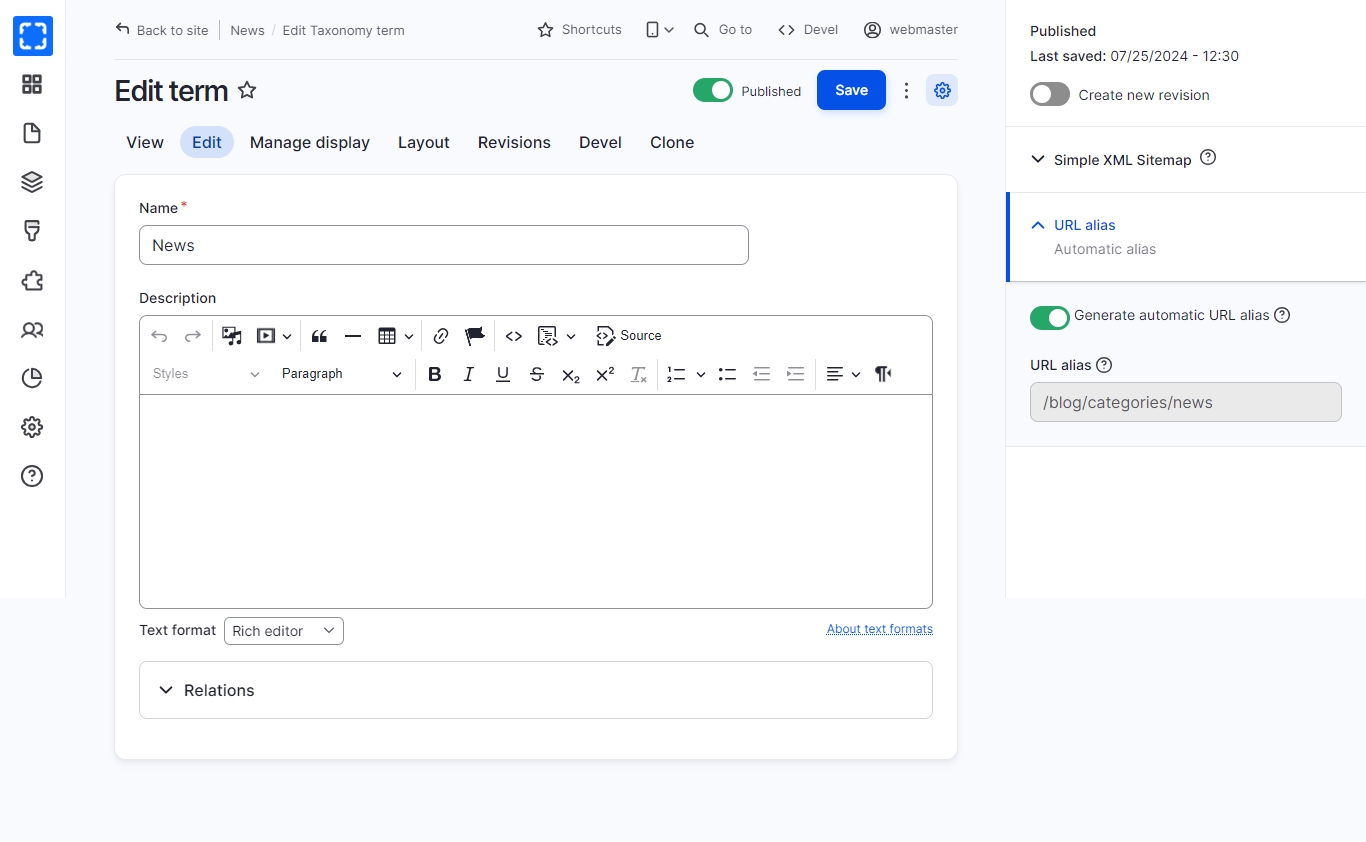Insert a horizontal line in the editor
The height and width of the screenshot is (842, 1366).
coord(353,336)
